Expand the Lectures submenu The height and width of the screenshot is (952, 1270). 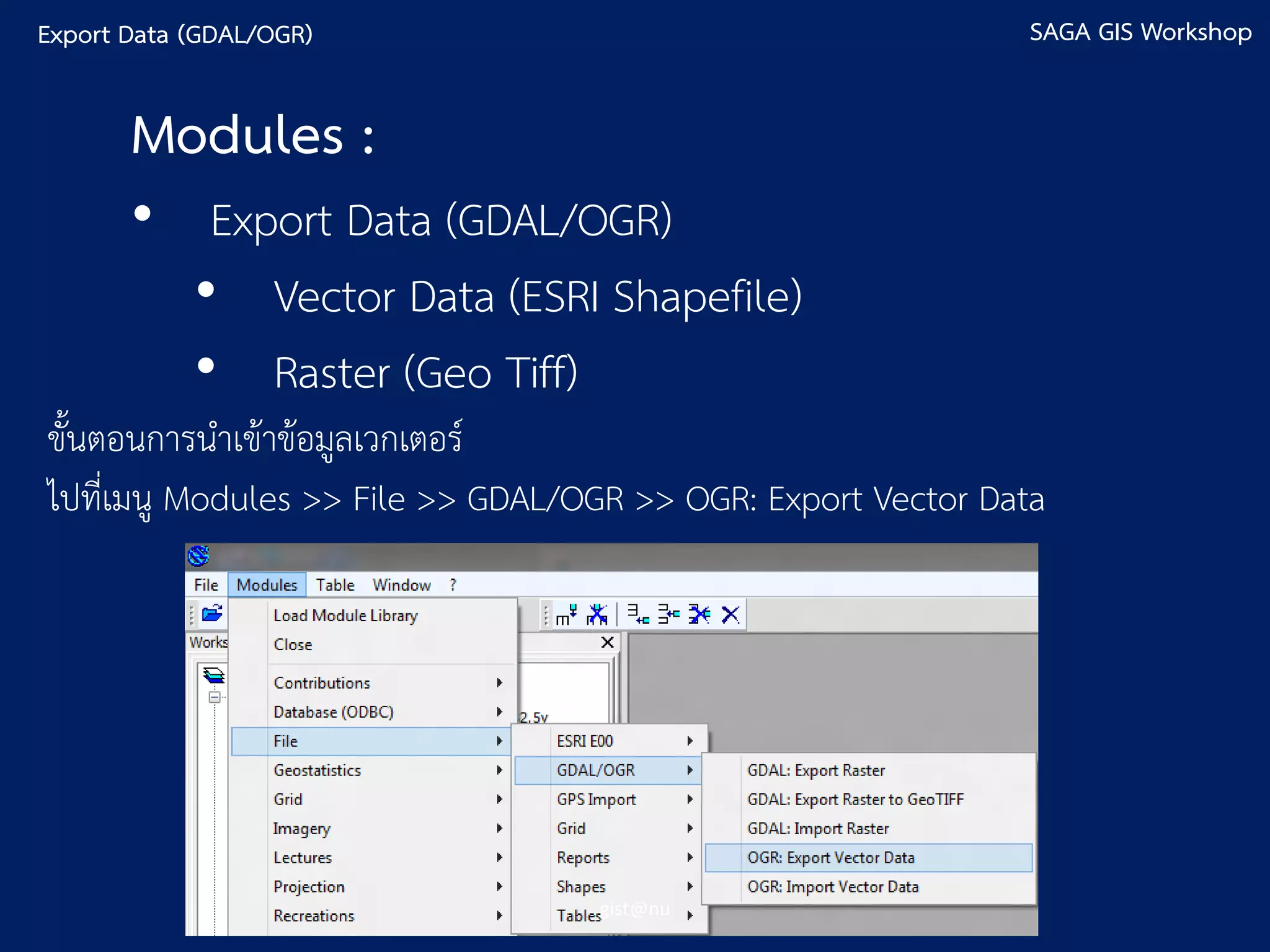(372, 858)
